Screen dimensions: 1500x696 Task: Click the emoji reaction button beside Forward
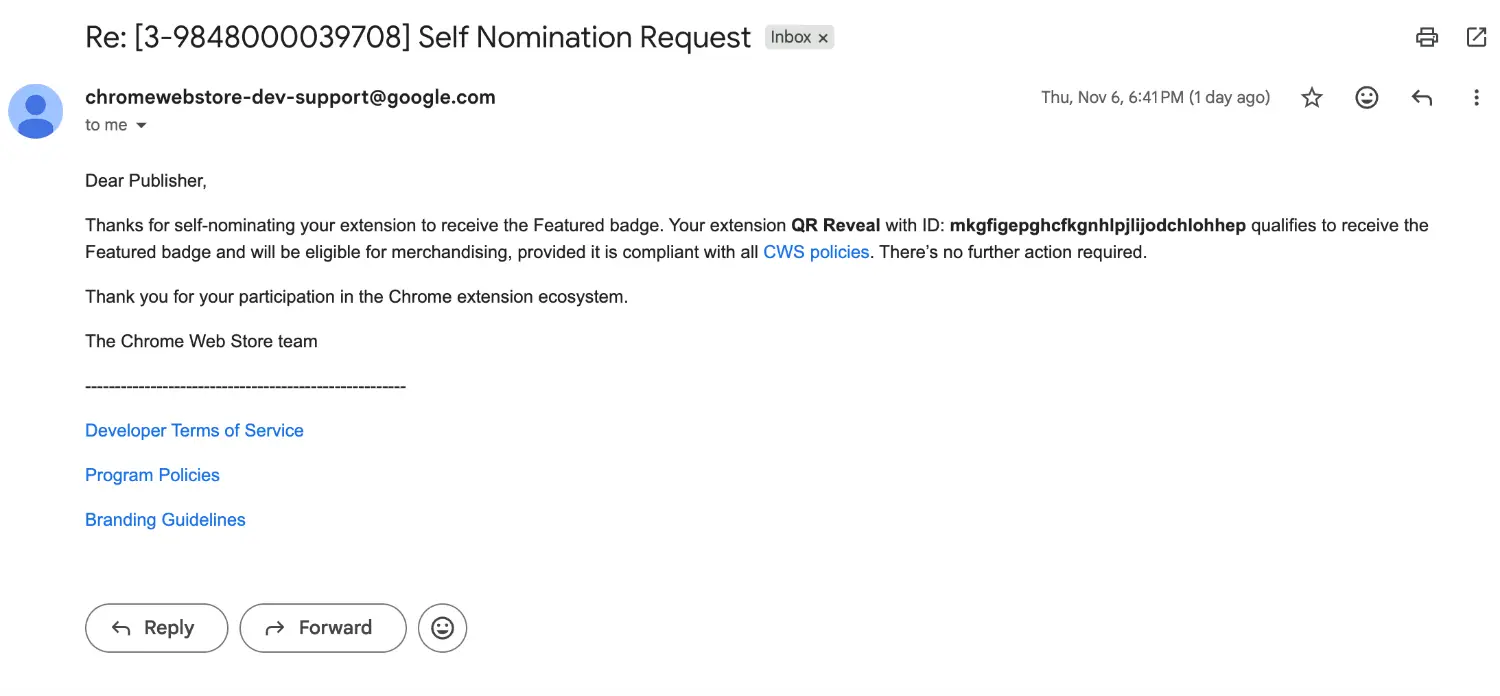[442, 628]
